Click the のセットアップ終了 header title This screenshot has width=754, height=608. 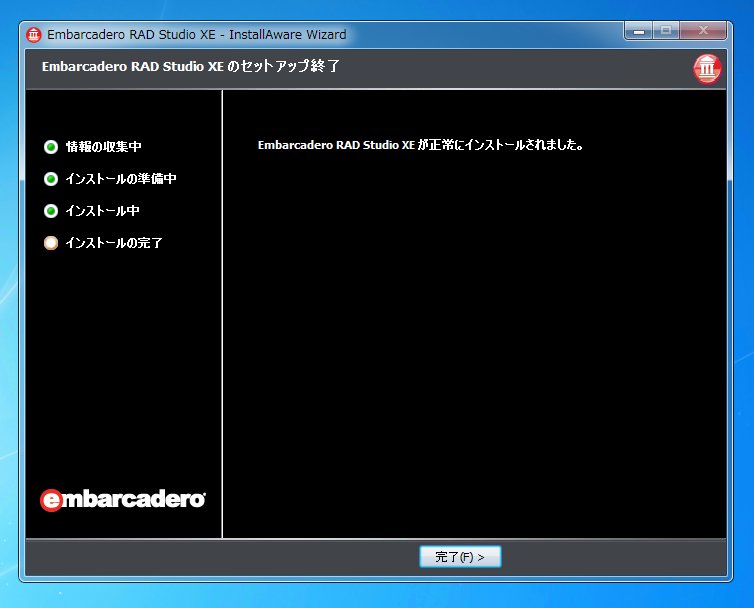click(x=191, y=66)
